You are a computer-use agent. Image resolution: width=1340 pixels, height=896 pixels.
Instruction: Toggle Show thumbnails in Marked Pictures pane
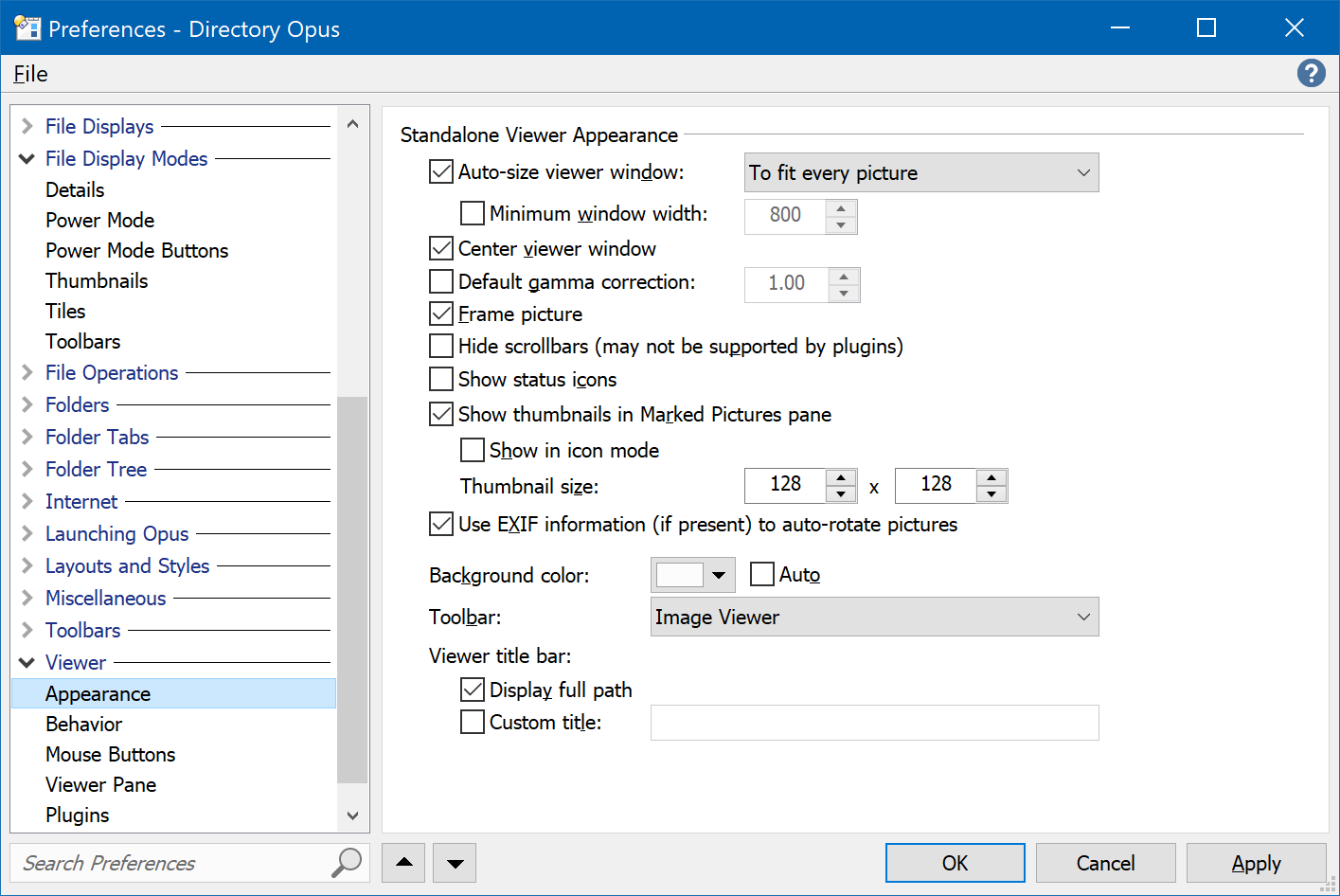click(x=441, y=414)
